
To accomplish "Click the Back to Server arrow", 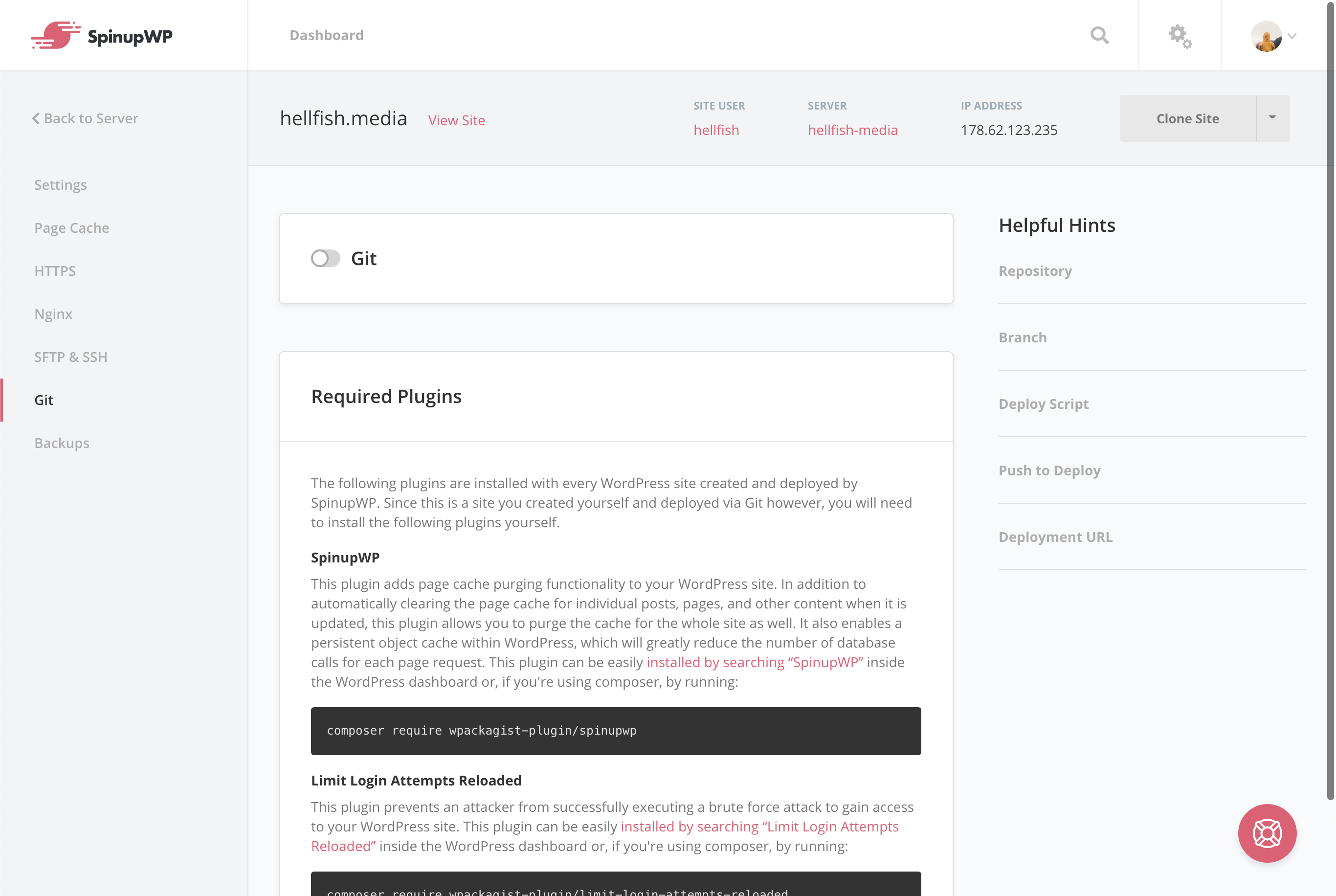I will point(36,118).
